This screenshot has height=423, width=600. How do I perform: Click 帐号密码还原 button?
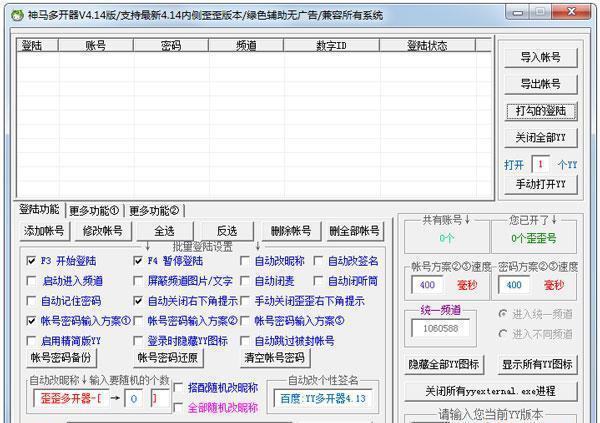click(x=168, y=358)
